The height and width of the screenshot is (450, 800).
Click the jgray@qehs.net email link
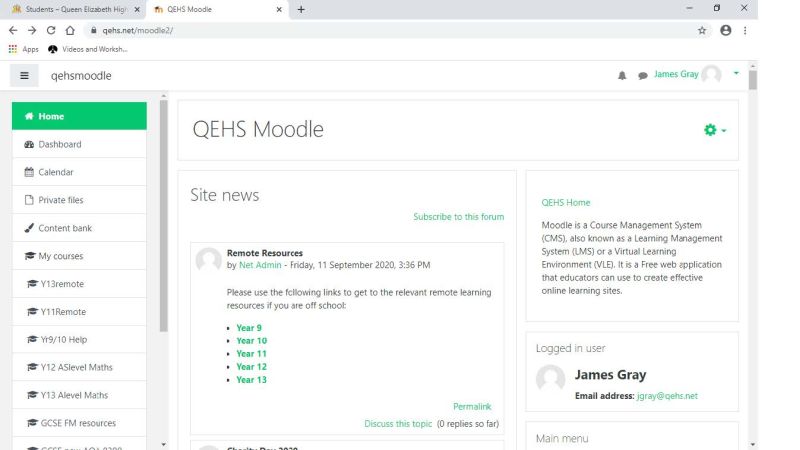click(x=667, y=396)
